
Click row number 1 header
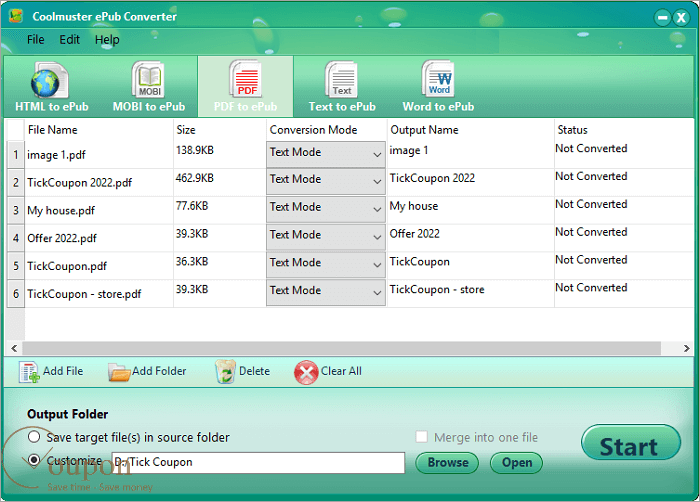tap(16, 155)
